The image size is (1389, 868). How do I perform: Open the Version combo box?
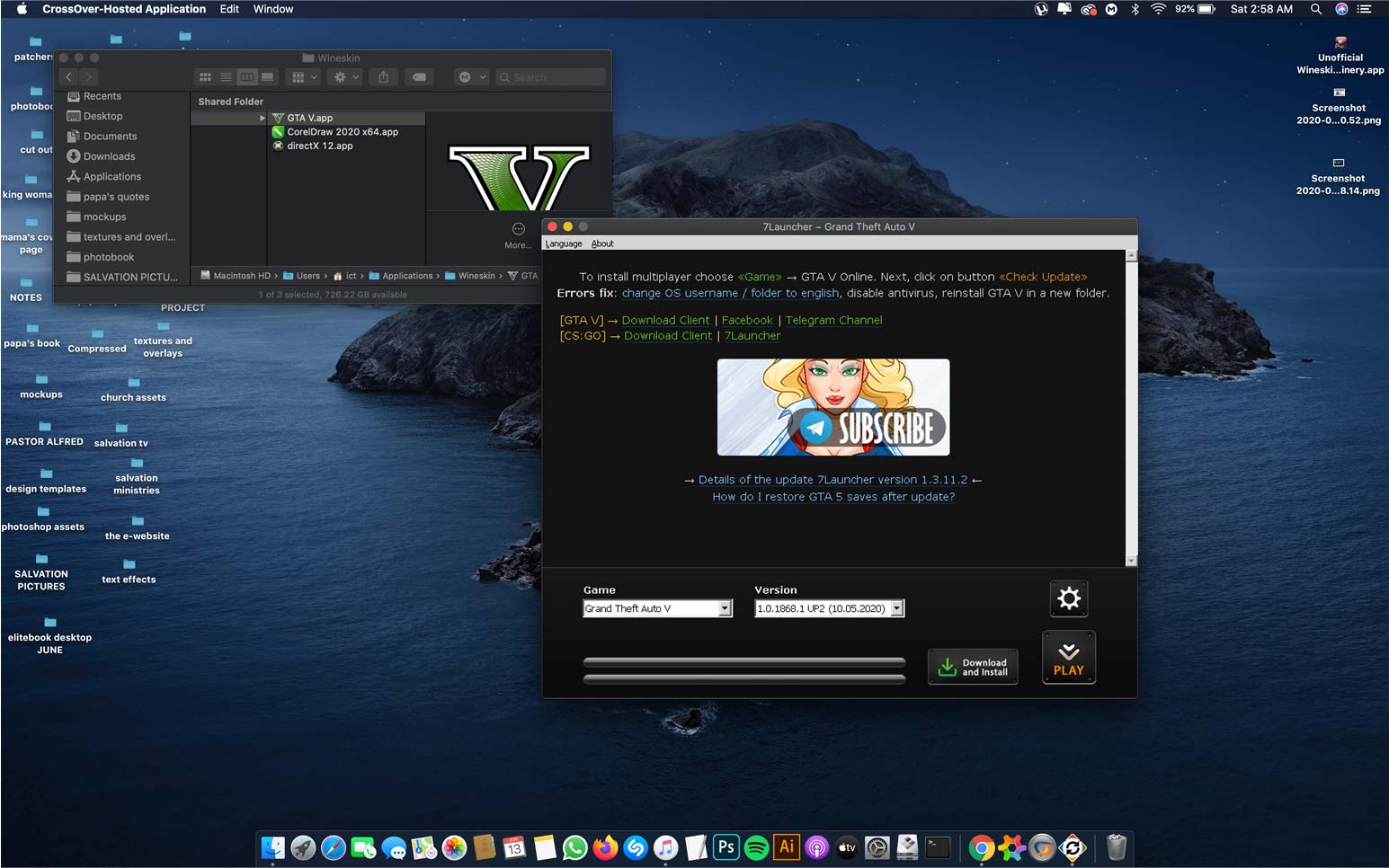click(x=829, y=608)
